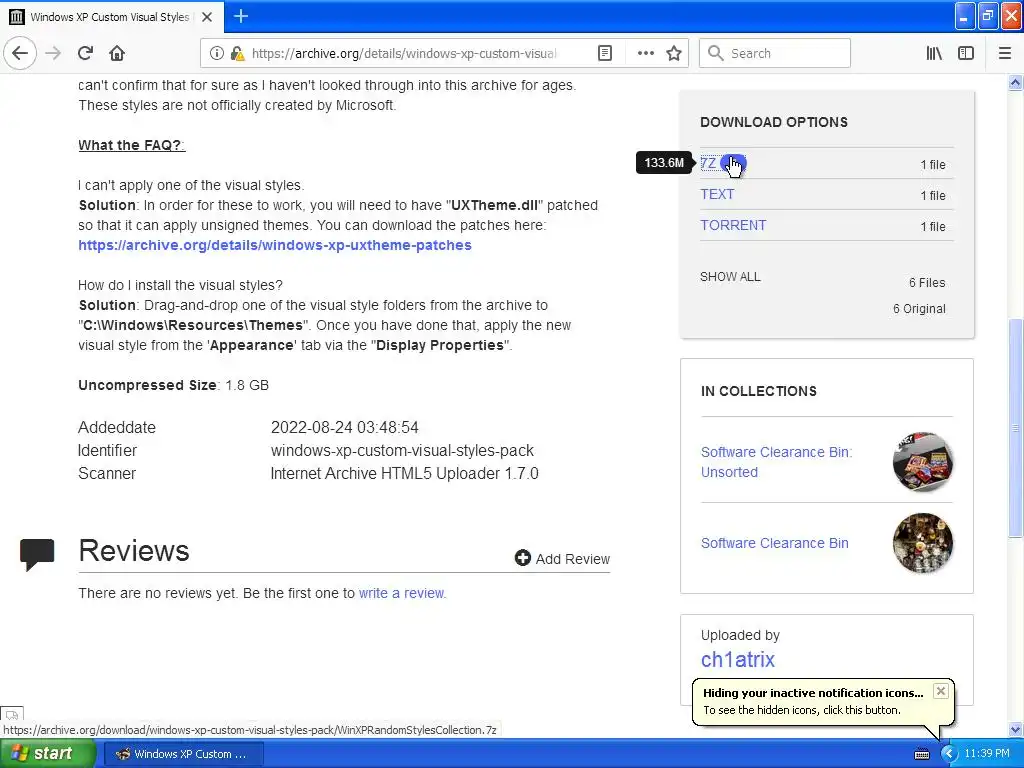Viewport: 1024px width, 768px height.
Task: Click the Uncompressed Size 1.8 GB text
Action: pos(173,385)
